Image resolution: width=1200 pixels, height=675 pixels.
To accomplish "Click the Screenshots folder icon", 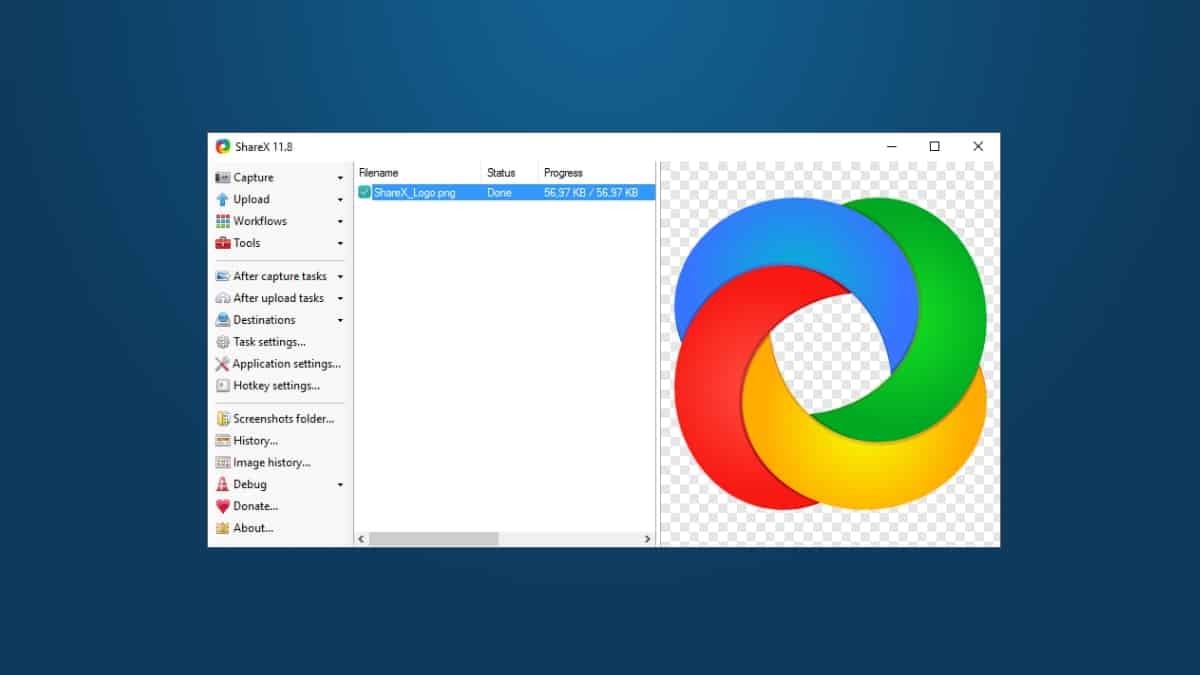I will click(223, 419).
